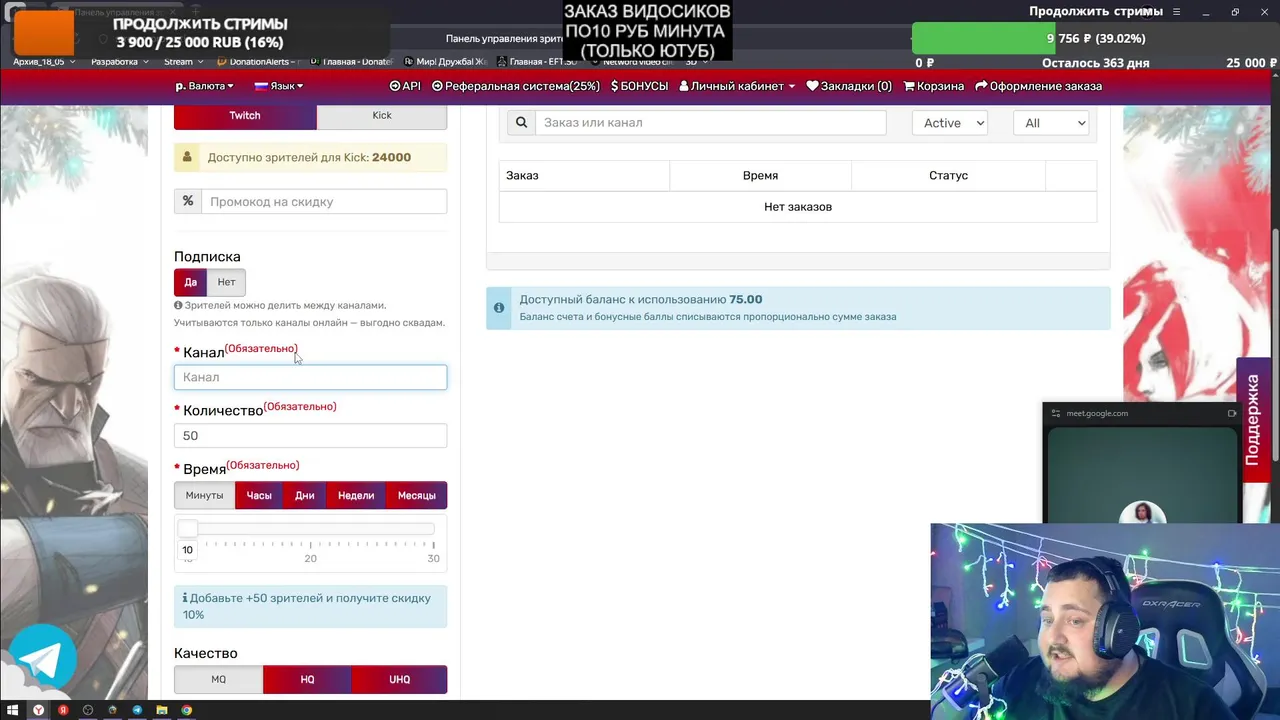Focus the Заказ или канал search field
Image resolution: width=1280 pixels, height=720 pixels.
(710, 123)
